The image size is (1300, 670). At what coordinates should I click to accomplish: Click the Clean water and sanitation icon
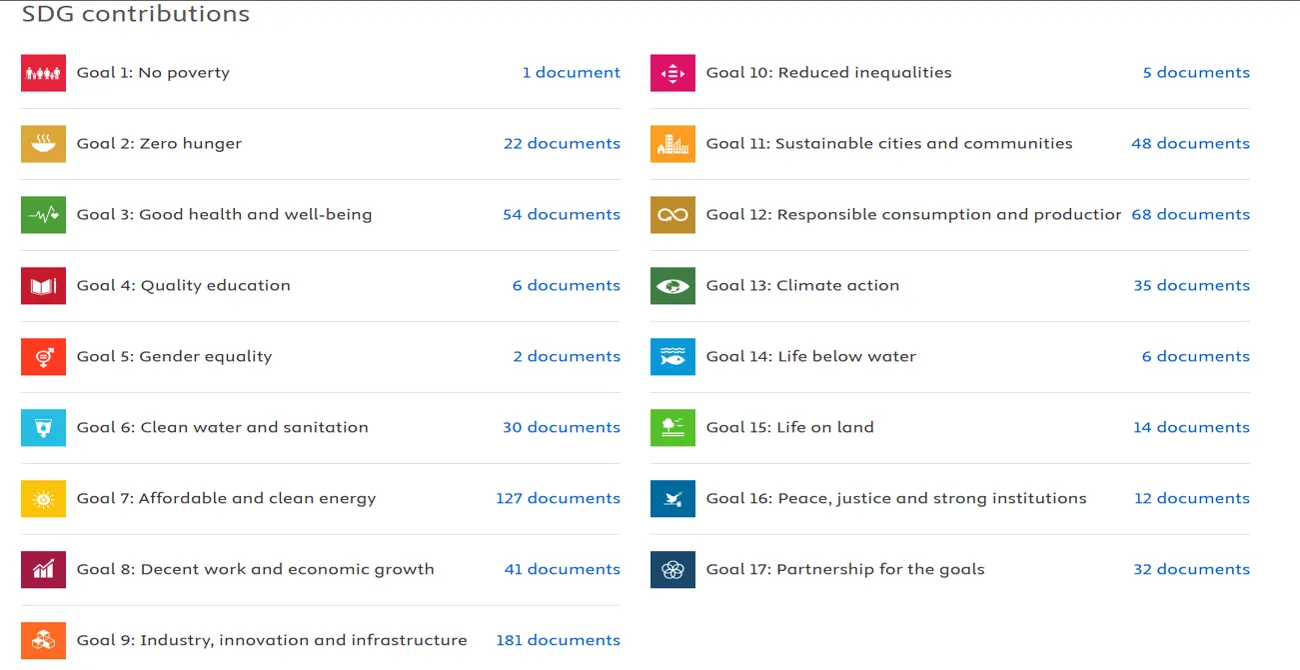point(43,428)
